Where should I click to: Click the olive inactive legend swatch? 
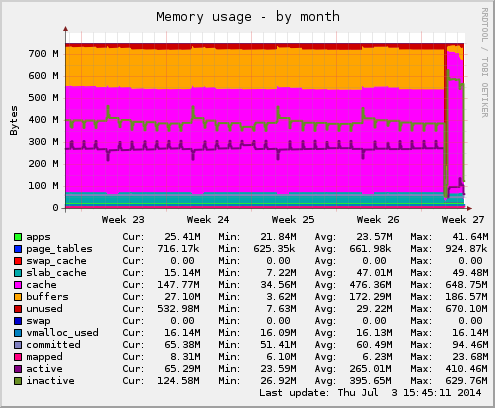point(18,381)
